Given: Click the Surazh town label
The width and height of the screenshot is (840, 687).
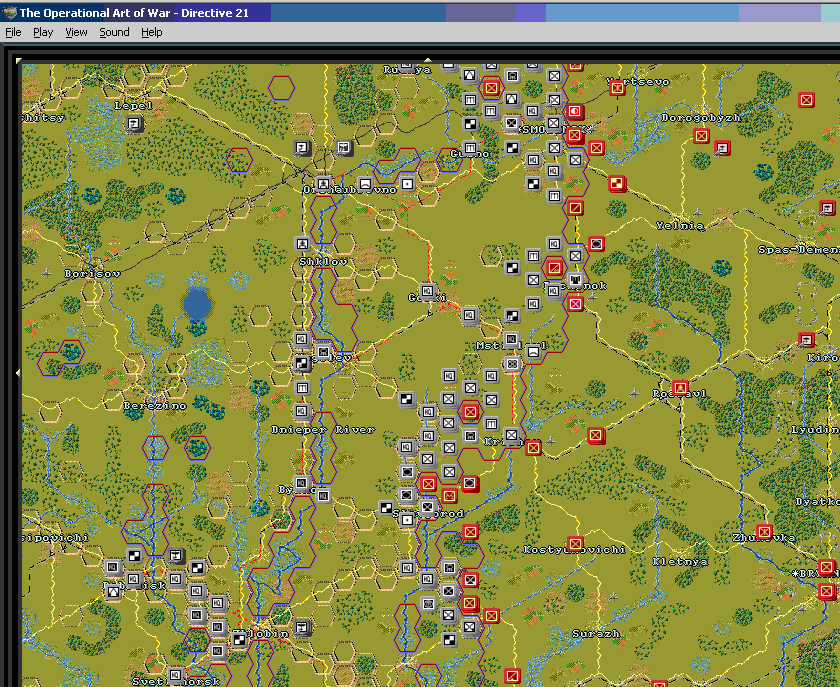Looking at the screenshot, I should [596, 633].
